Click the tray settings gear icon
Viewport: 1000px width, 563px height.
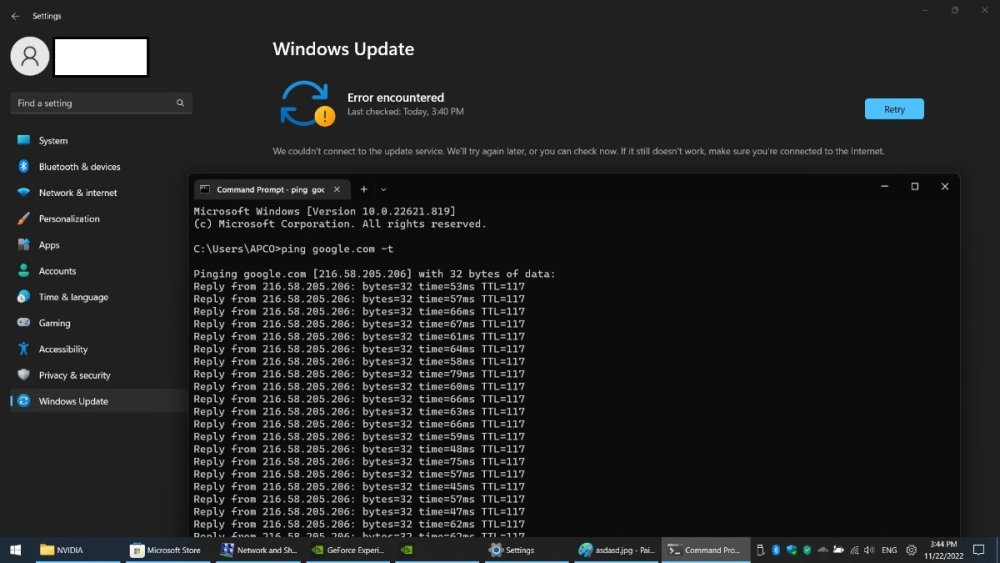pyautogui.click(x=911, y=550)
